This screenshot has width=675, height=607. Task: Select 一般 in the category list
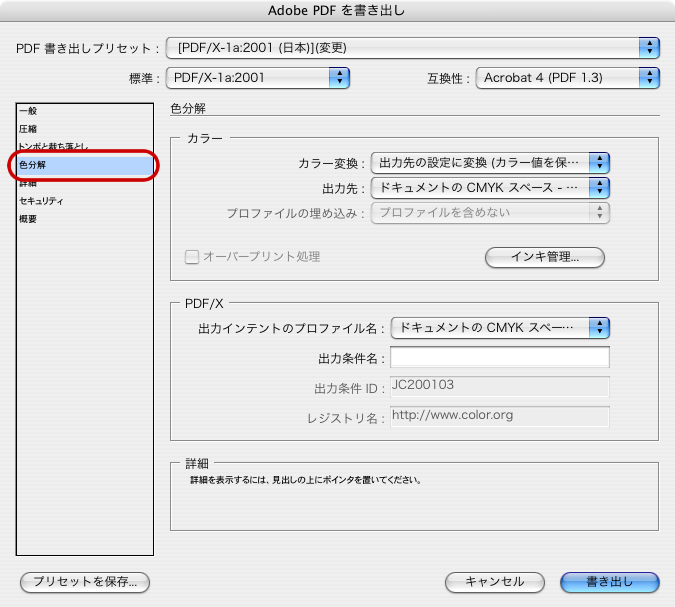[85, 111]
